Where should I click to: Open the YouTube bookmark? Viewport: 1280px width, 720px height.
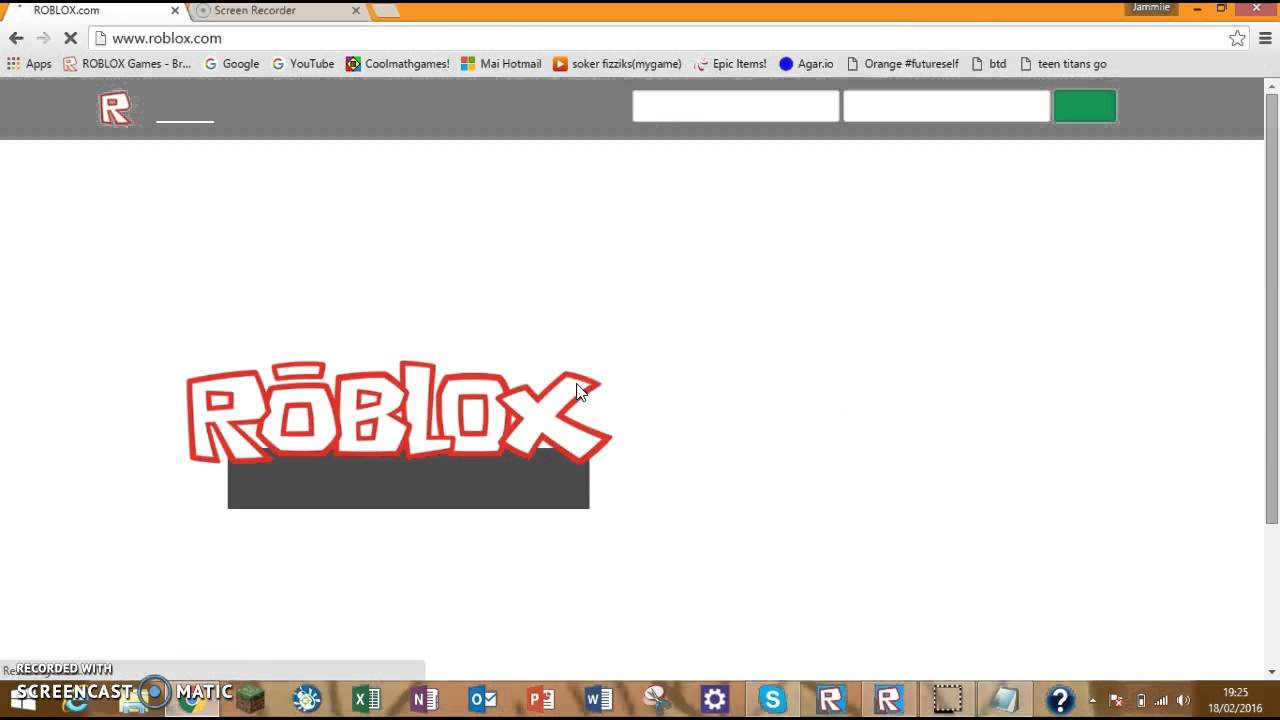(303, 63)
